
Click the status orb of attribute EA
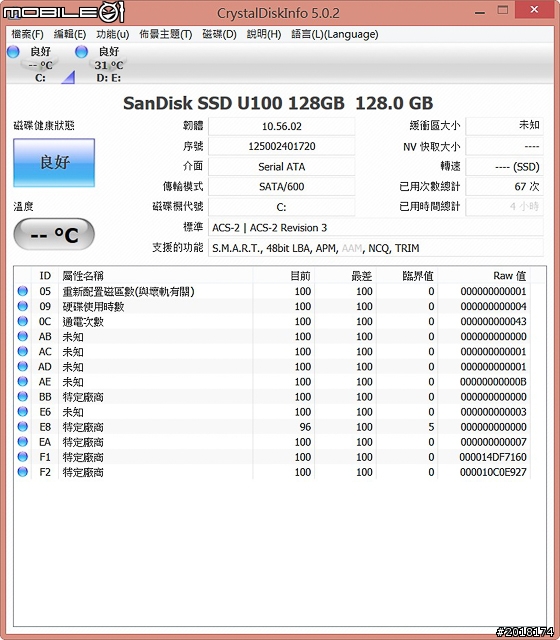[x=23, y=442]
